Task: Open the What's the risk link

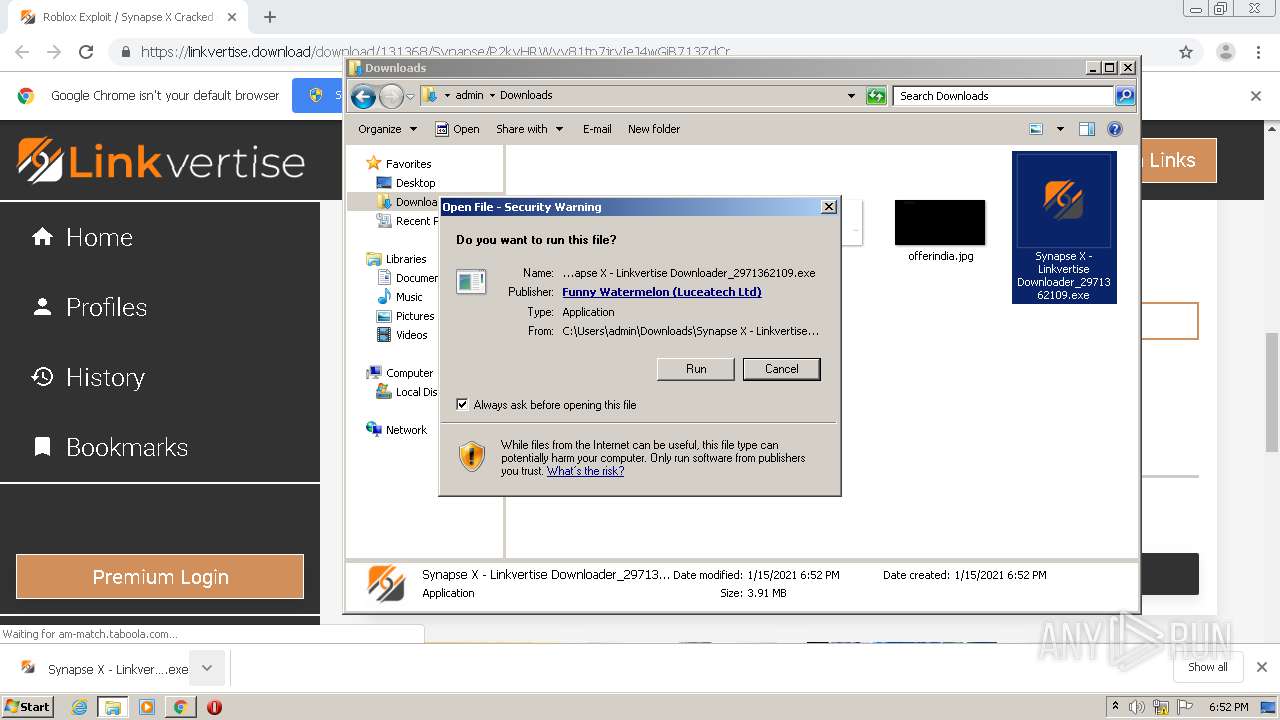Action: [x=585, y=471]
